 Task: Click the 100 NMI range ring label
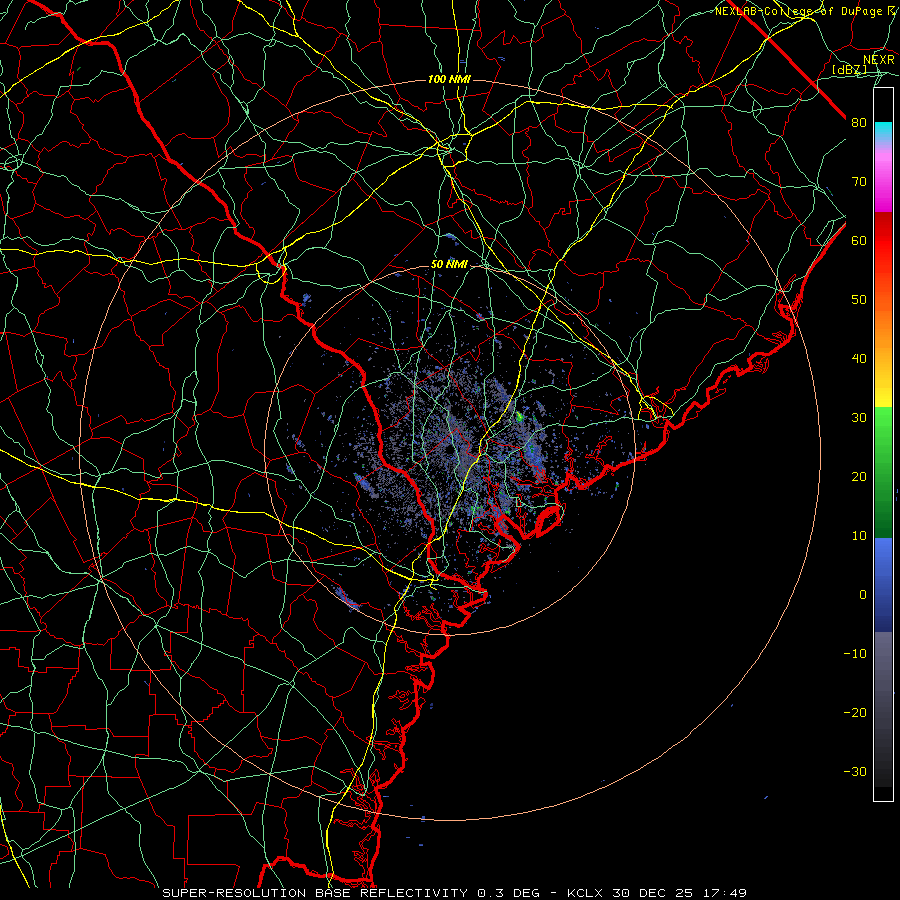[x=449, y=79]
